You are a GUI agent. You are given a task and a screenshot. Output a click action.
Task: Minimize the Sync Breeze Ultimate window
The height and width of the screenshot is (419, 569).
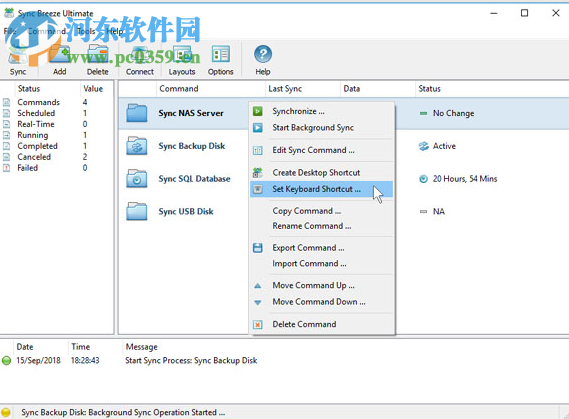(494, 13)
